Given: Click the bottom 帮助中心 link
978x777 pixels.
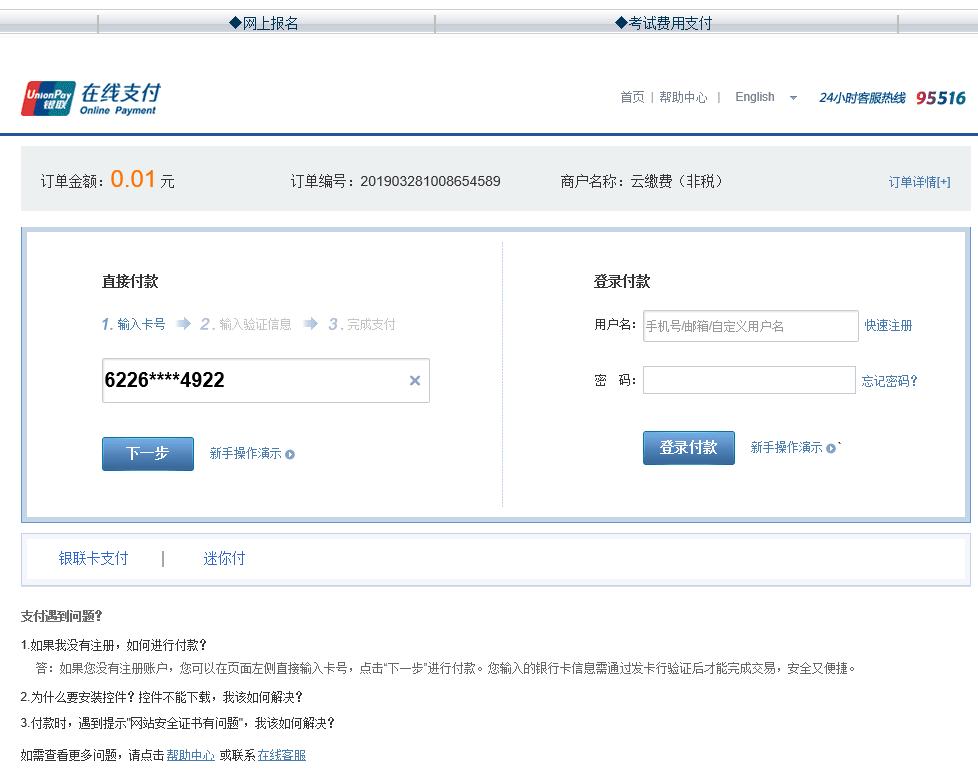Looking at the screenshot, I should [190, 755].
